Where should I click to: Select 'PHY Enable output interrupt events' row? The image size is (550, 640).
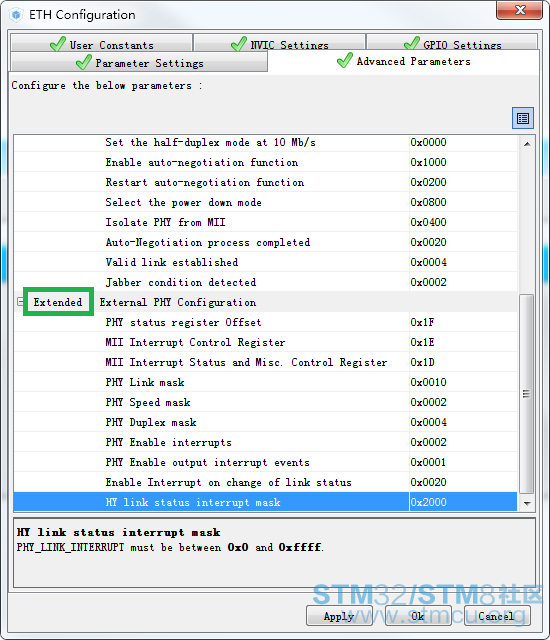(266, 462)
